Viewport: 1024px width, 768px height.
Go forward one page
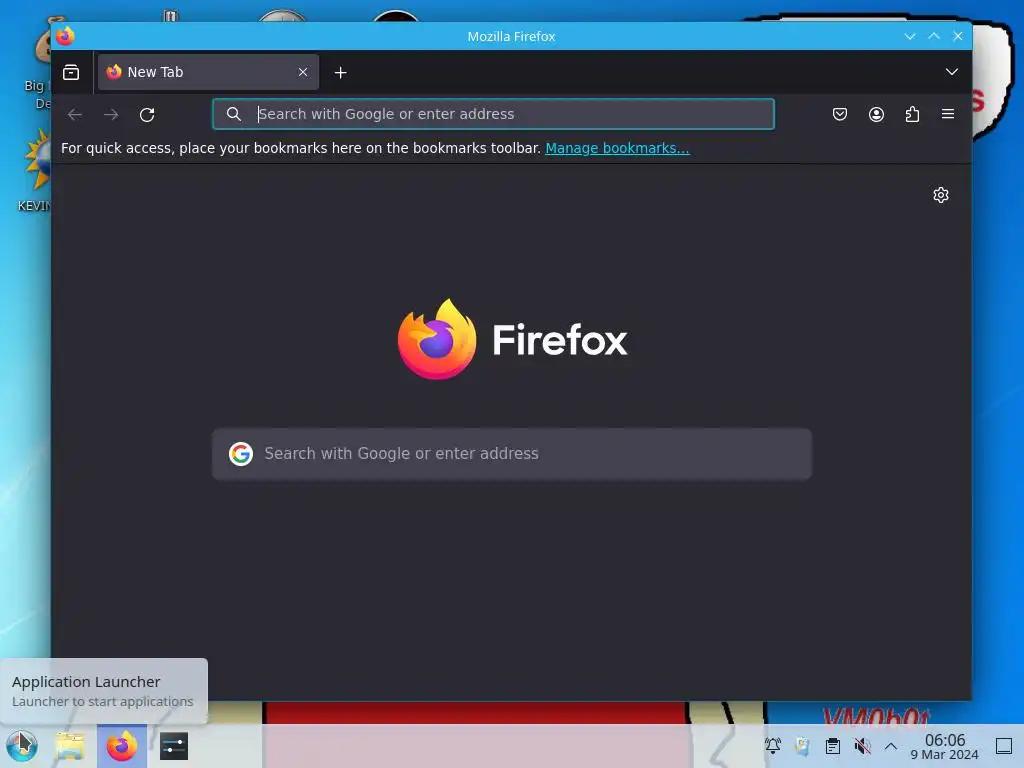(x=111, y=115)
